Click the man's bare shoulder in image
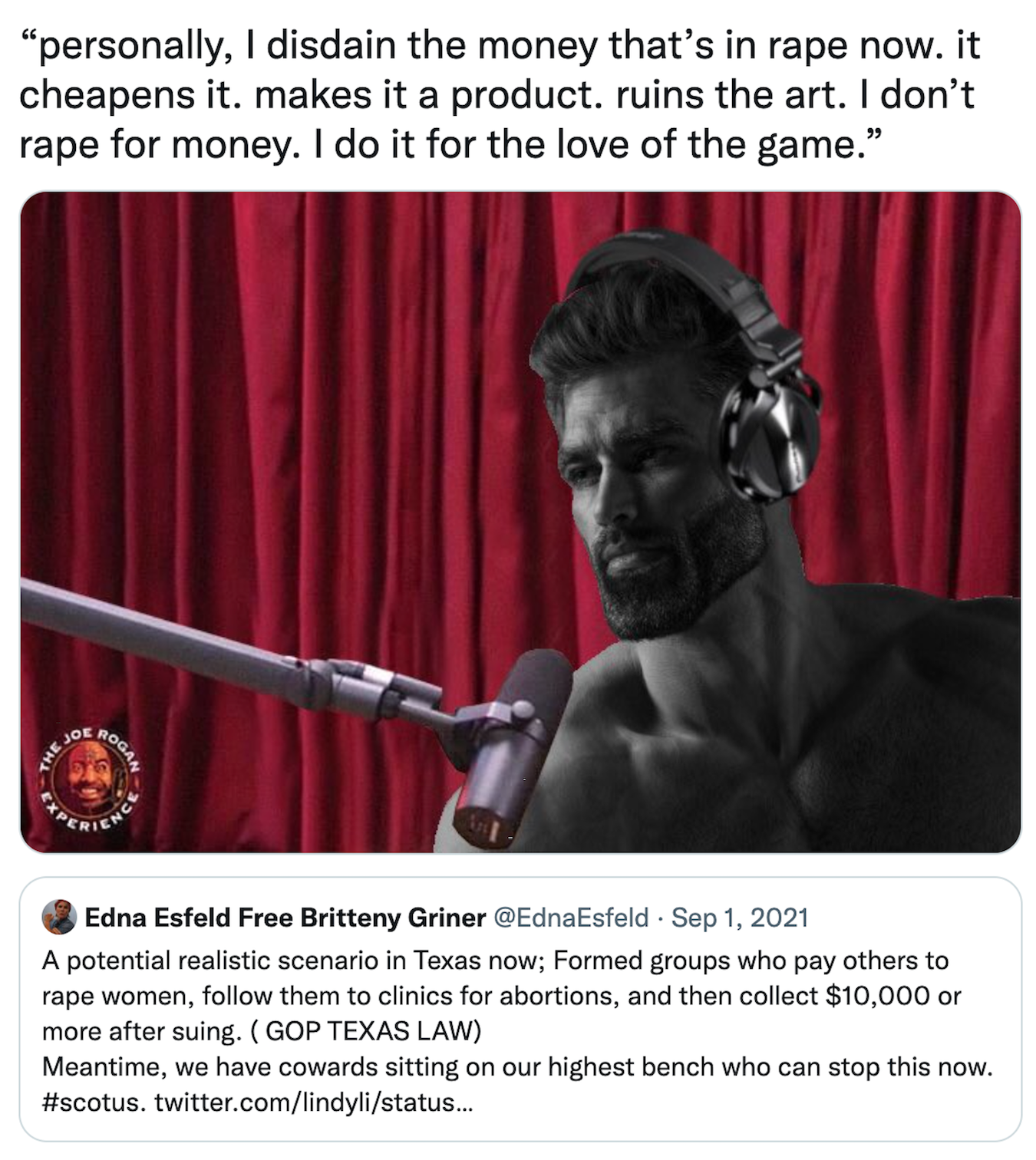Screen dimensions: 1036x1160 (x=883, y=690)
